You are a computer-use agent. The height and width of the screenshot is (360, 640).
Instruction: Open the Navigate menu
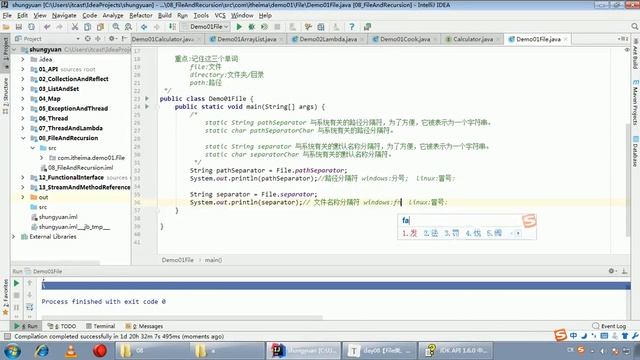point(64,16)
